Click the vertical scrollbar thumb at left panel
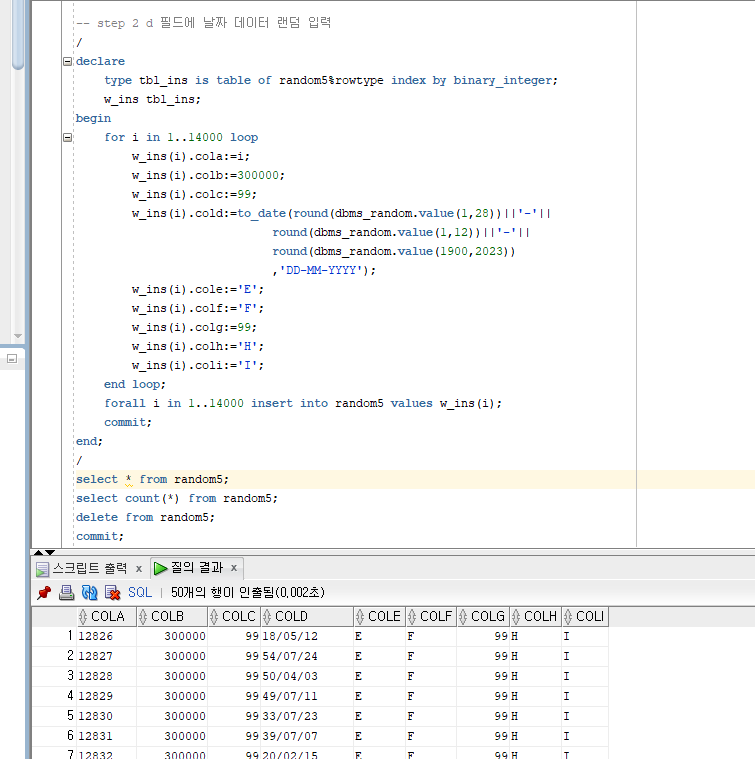Screen dimensions: 755x759 point(18,34)
